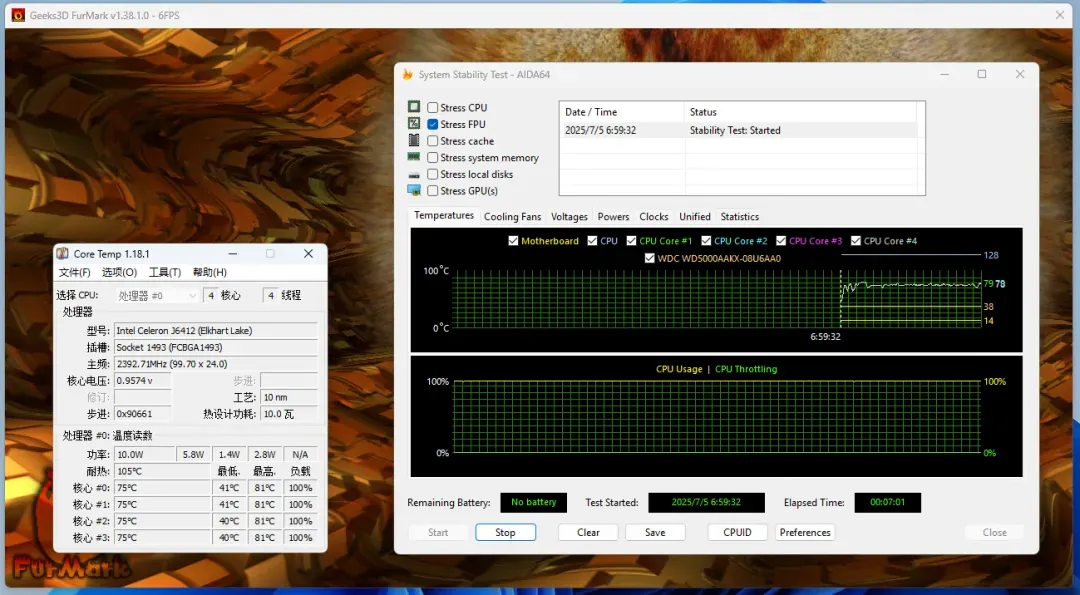Enable Stress local disks
1080x595 pixels.
pyautogui.click(x=433, y=174)
